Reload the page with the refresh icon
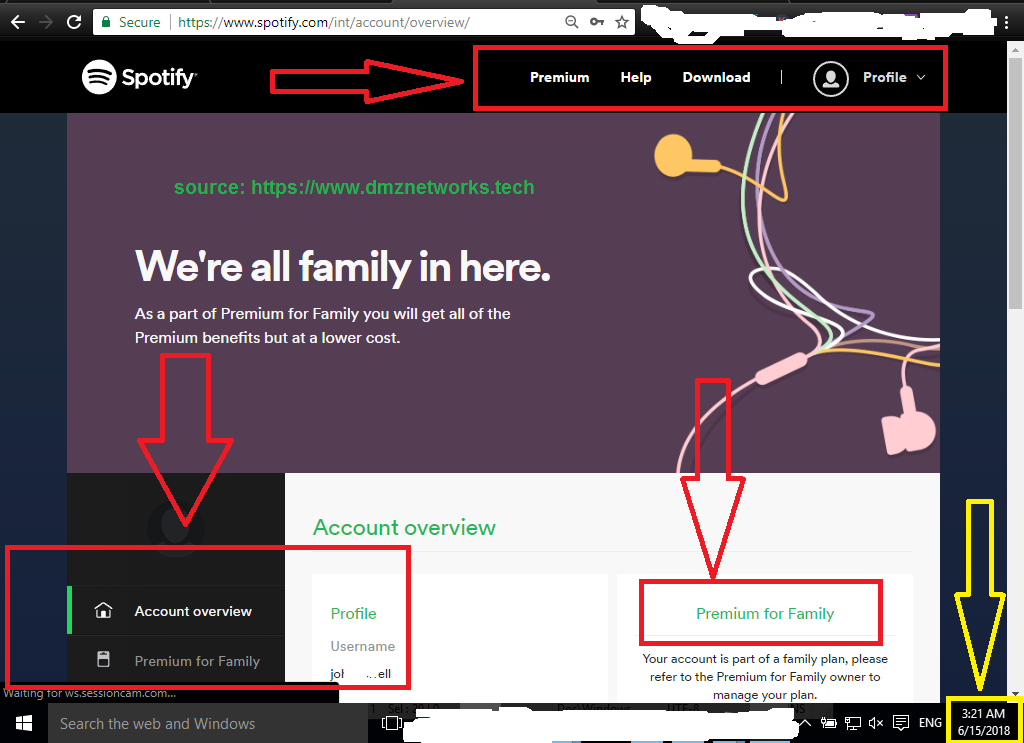1024x743 pixels. (74, 22)
